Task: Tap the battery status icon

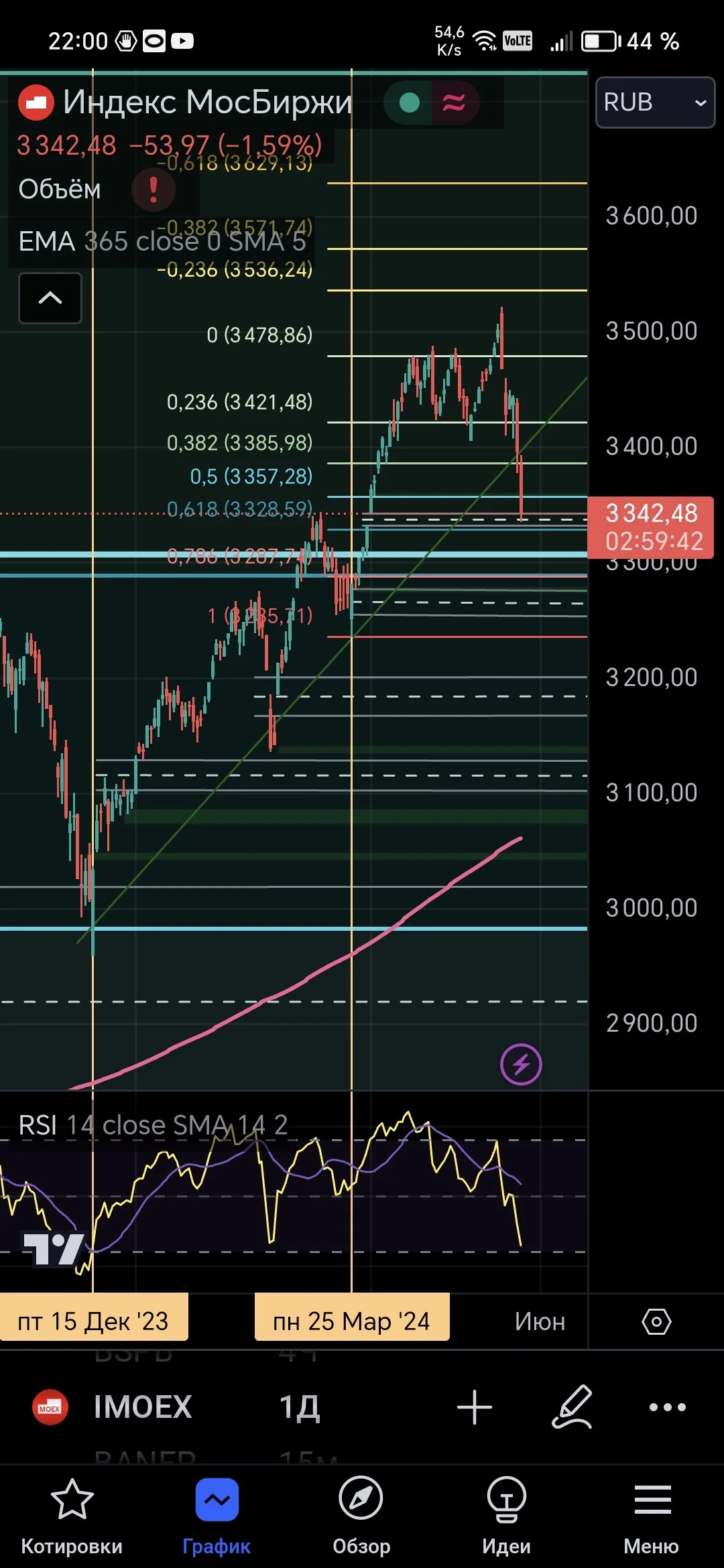Action: click(x=601, y=42)
